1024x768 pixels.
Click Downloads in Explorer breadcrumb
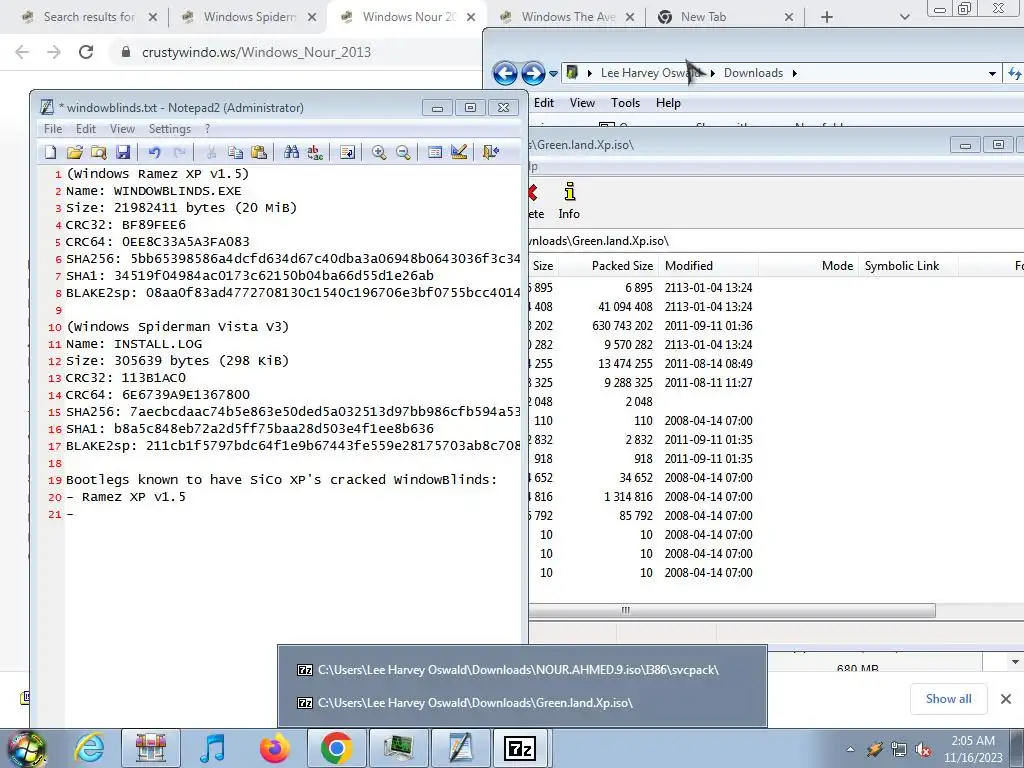click(x=753, y=73)
